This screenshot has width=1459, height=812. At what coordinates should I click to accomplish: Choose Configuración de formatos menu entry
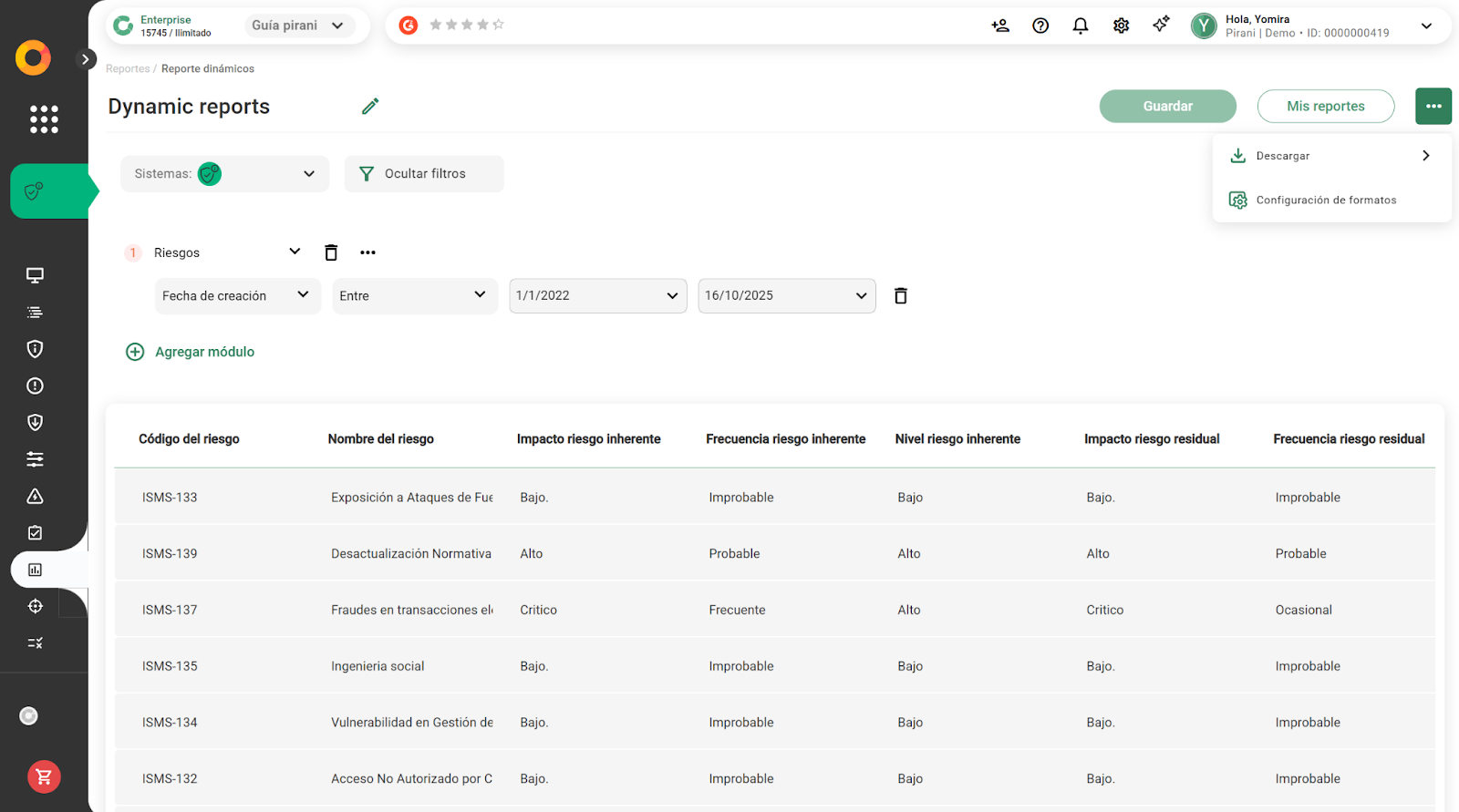[x=1326, y=200]
